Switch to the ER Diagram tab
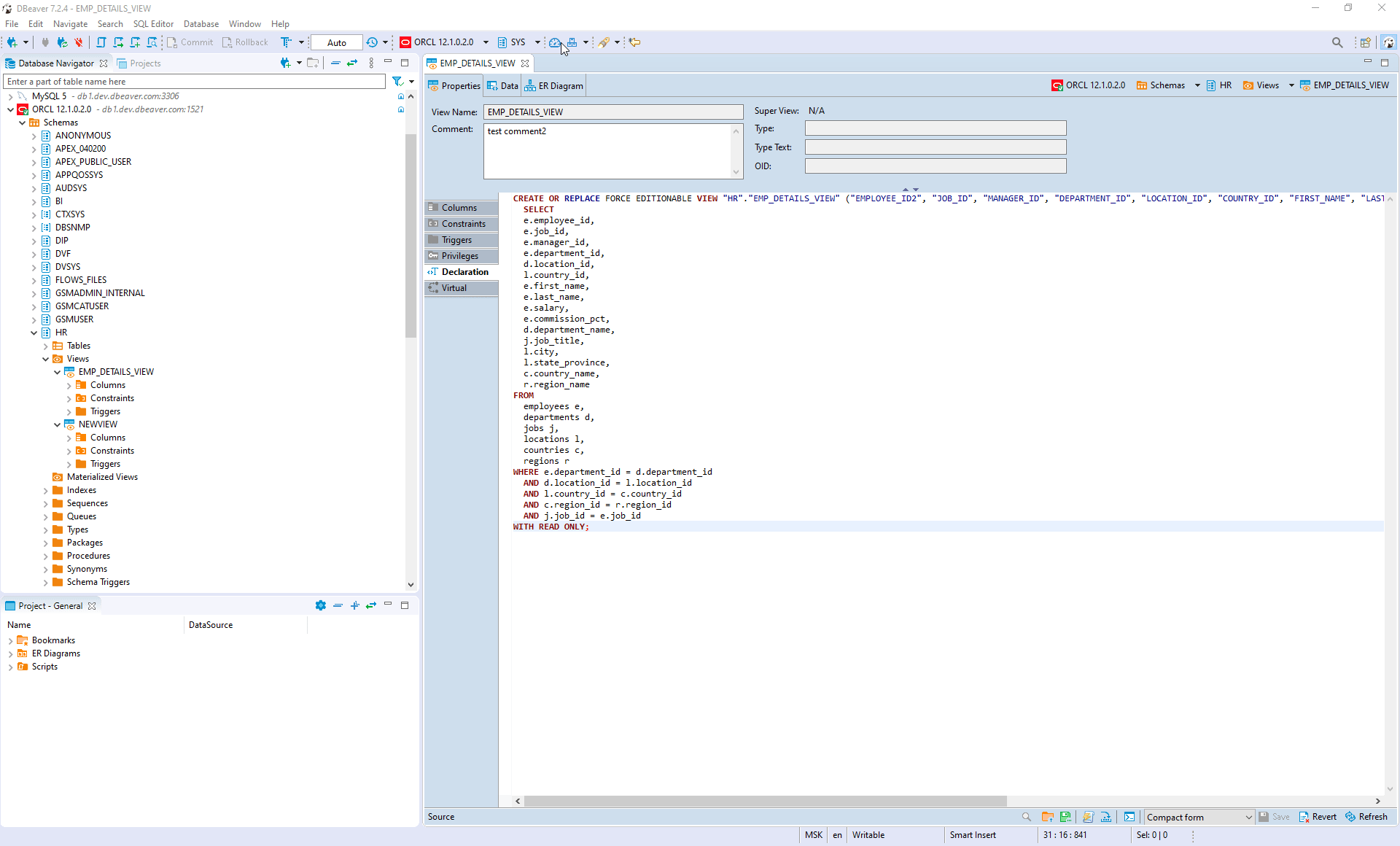This screenshot has width=1400, height=846. 553,85
